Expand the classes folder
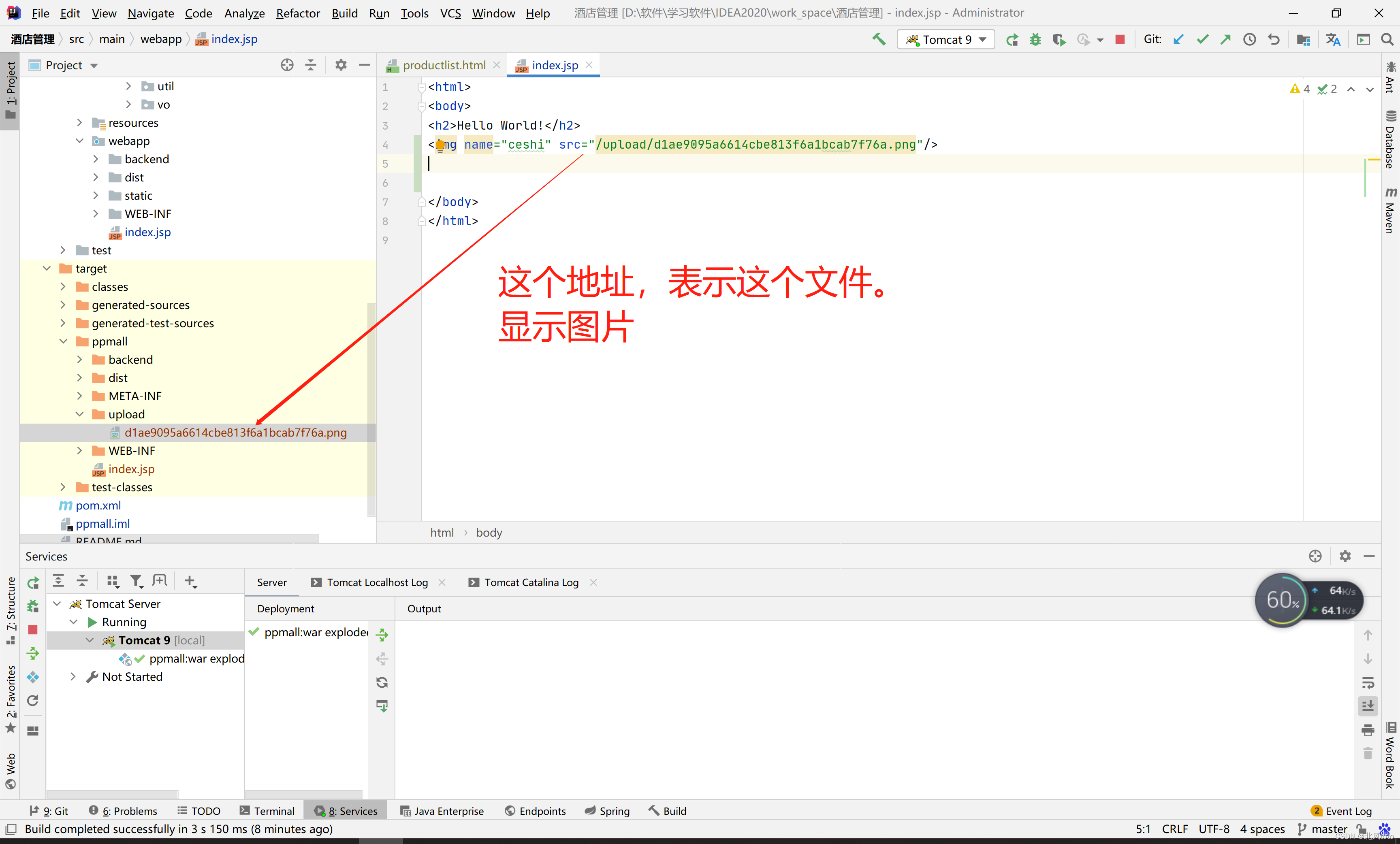1400x844 pixels. pyautogui.click(x=63, y=286)
